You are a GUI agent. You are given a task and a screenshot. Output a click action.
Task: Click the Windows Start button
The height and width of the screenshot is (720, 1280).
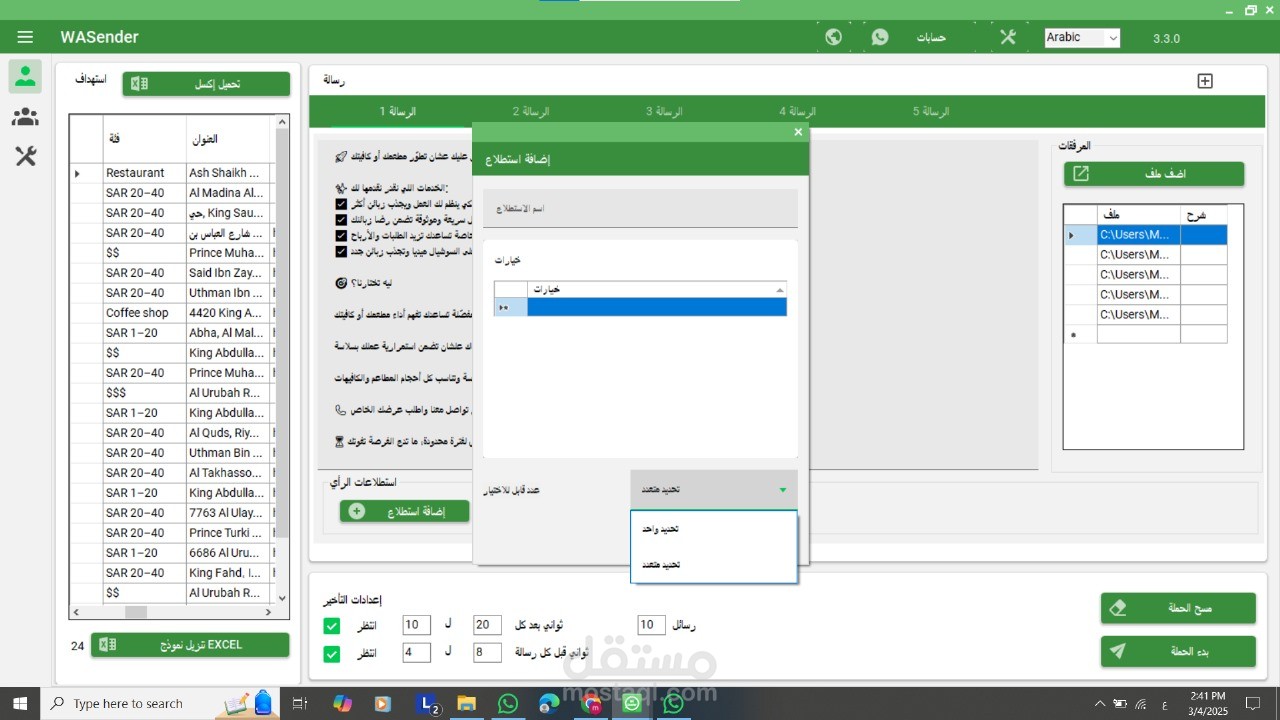20,703
